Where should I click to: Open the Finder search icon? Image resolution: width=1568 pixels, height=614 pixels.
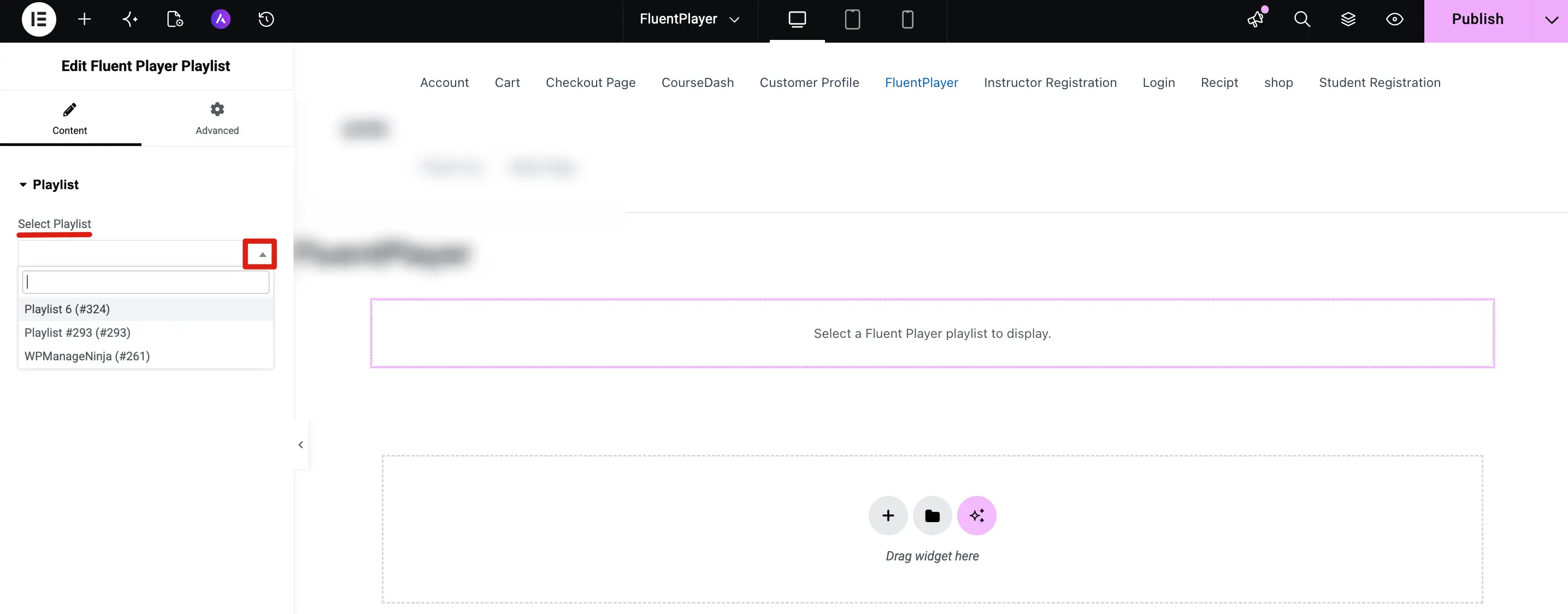[1302, 20]
